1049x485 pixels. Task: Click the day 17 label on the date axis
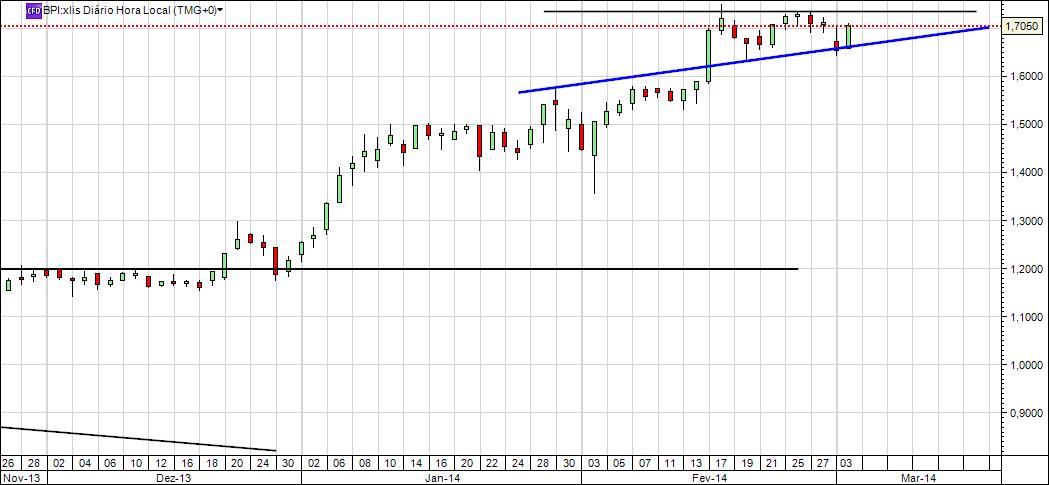[721, 464]
